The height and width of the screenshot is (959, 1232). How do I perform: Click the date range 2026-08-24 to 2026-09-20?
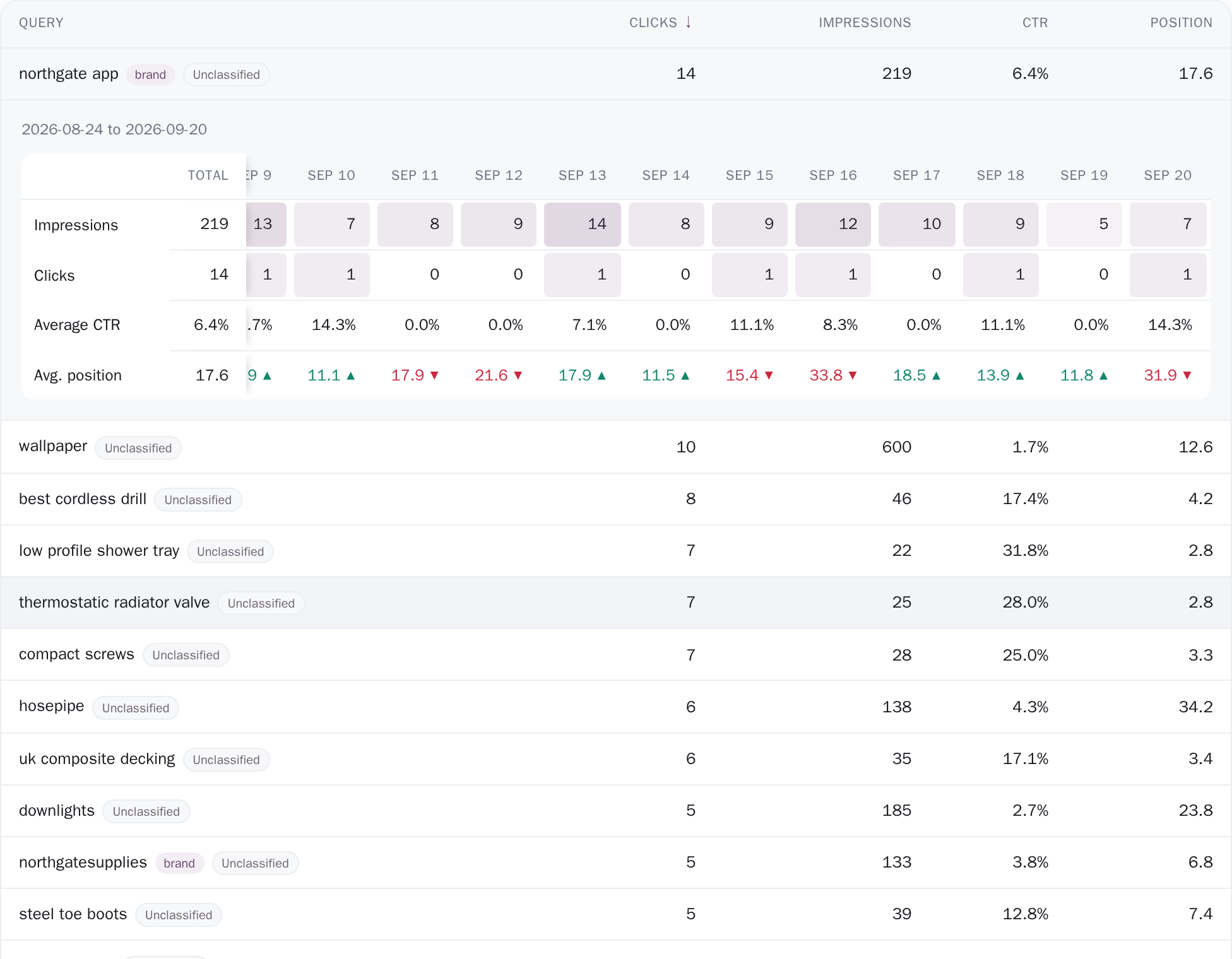click(x=114, y=129)
